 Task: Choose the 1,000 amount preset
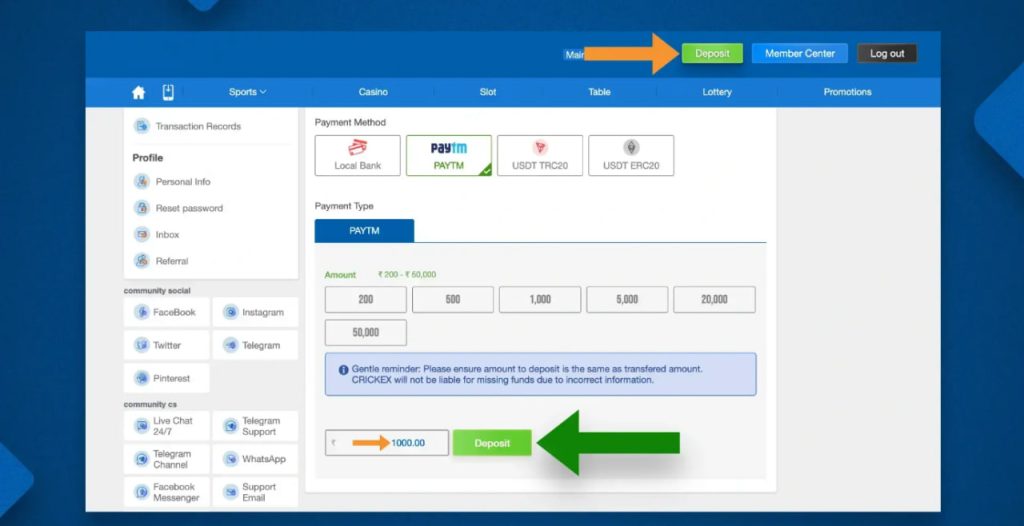coord(540,299)
